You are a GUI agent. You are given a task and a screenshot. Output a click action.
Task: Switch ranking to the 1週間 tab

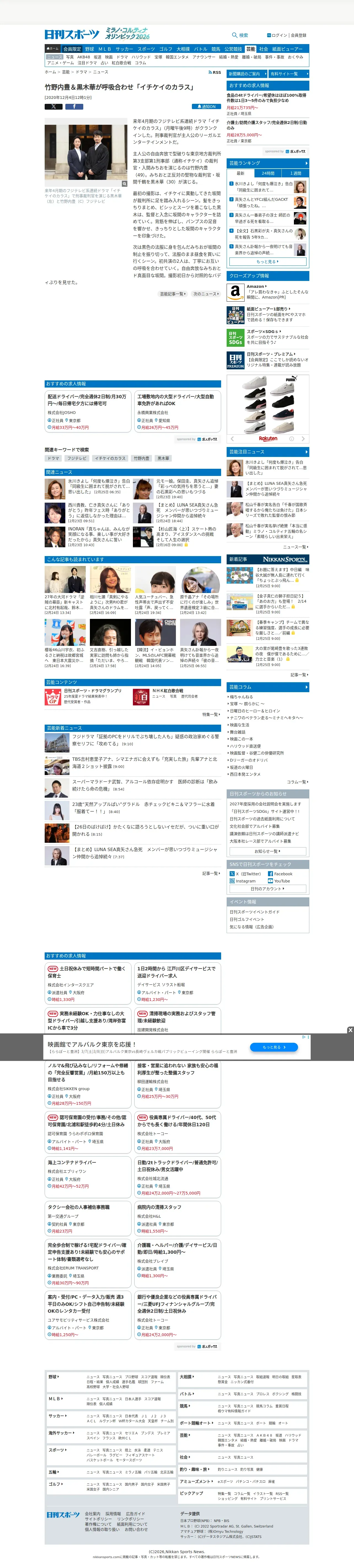pos(296,174)
